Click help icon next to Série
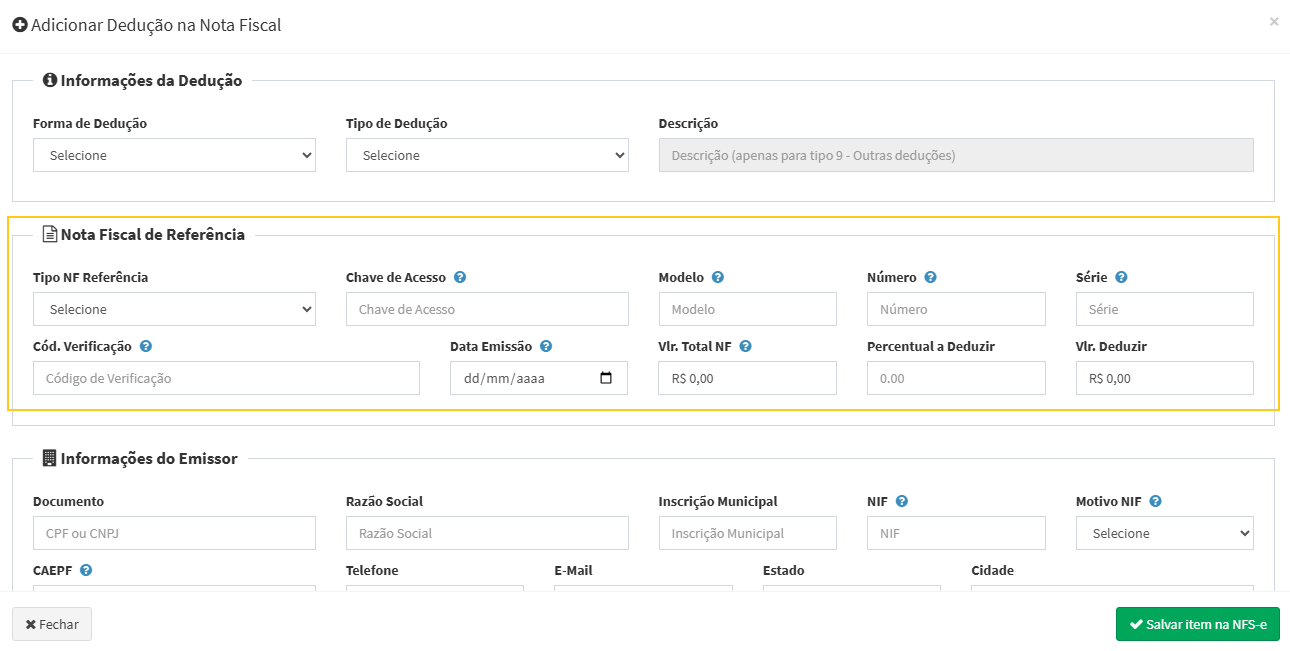Image resolution: width=1290 pixels, height=651 pixels. pos(1121,278)
